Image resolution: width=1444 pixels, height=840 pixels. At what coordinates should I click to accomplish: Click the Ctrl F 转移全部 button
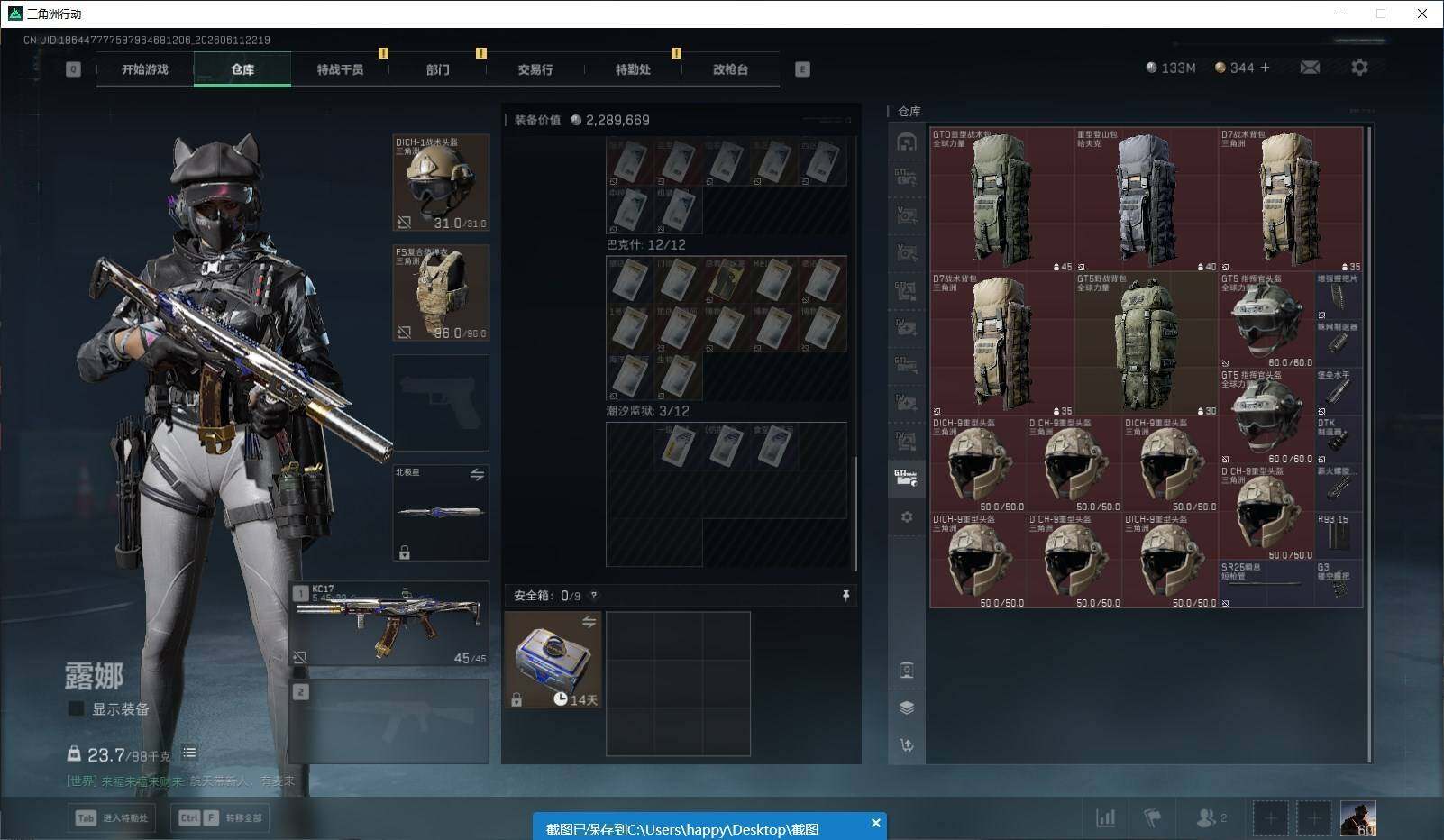tap(221, 817)
